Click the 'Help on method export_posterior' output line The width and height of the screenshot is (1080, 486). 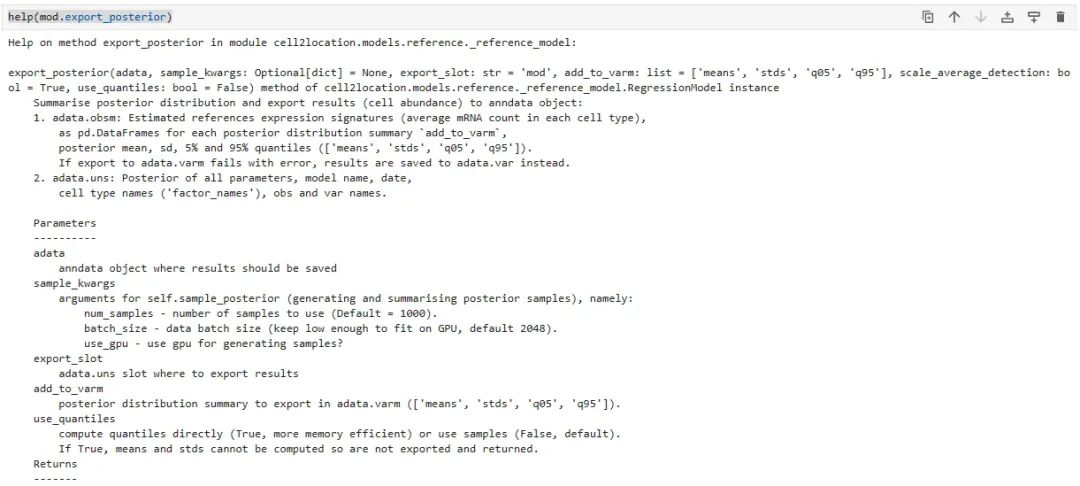pos(291,43)
